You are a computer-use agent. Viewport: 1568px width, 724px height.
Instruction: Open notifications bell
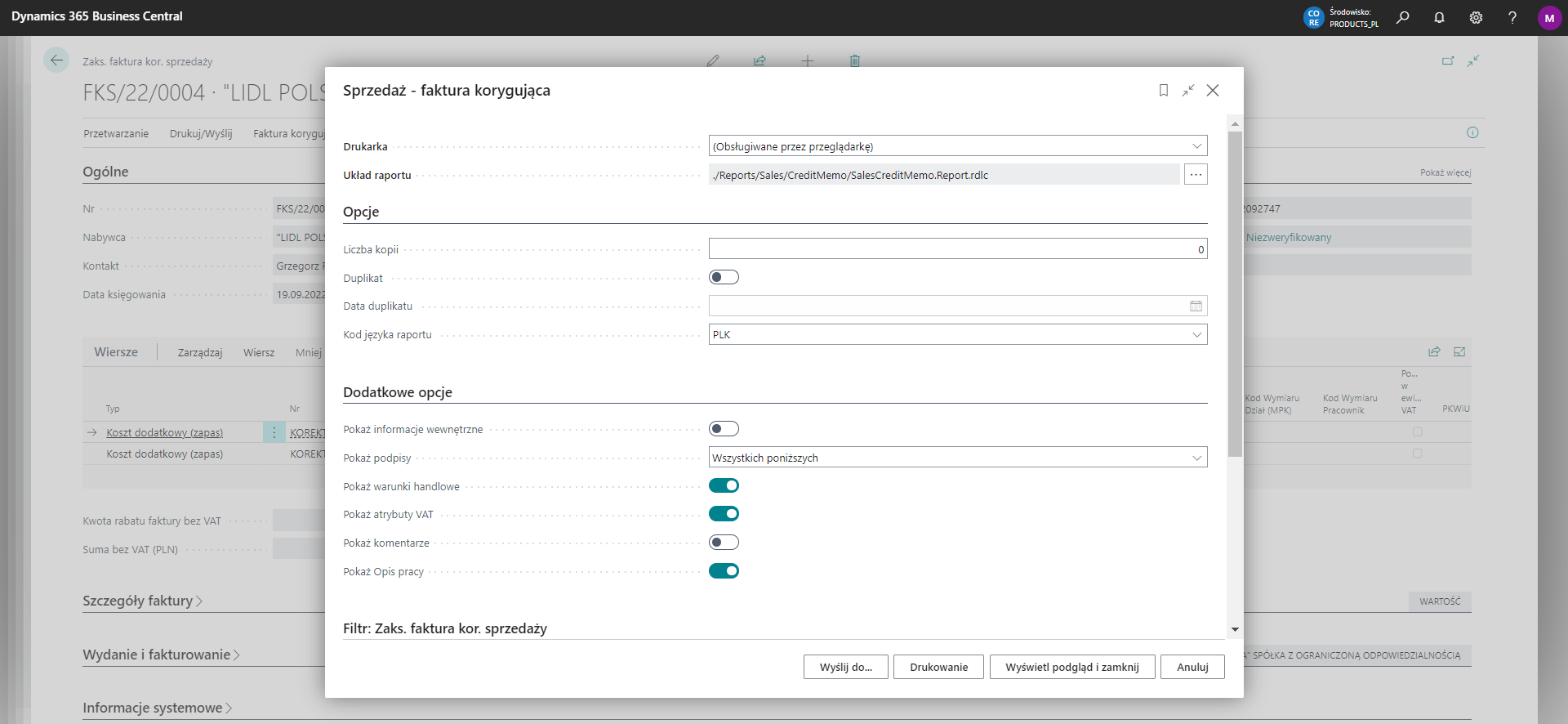click(x=1439, y=17)
